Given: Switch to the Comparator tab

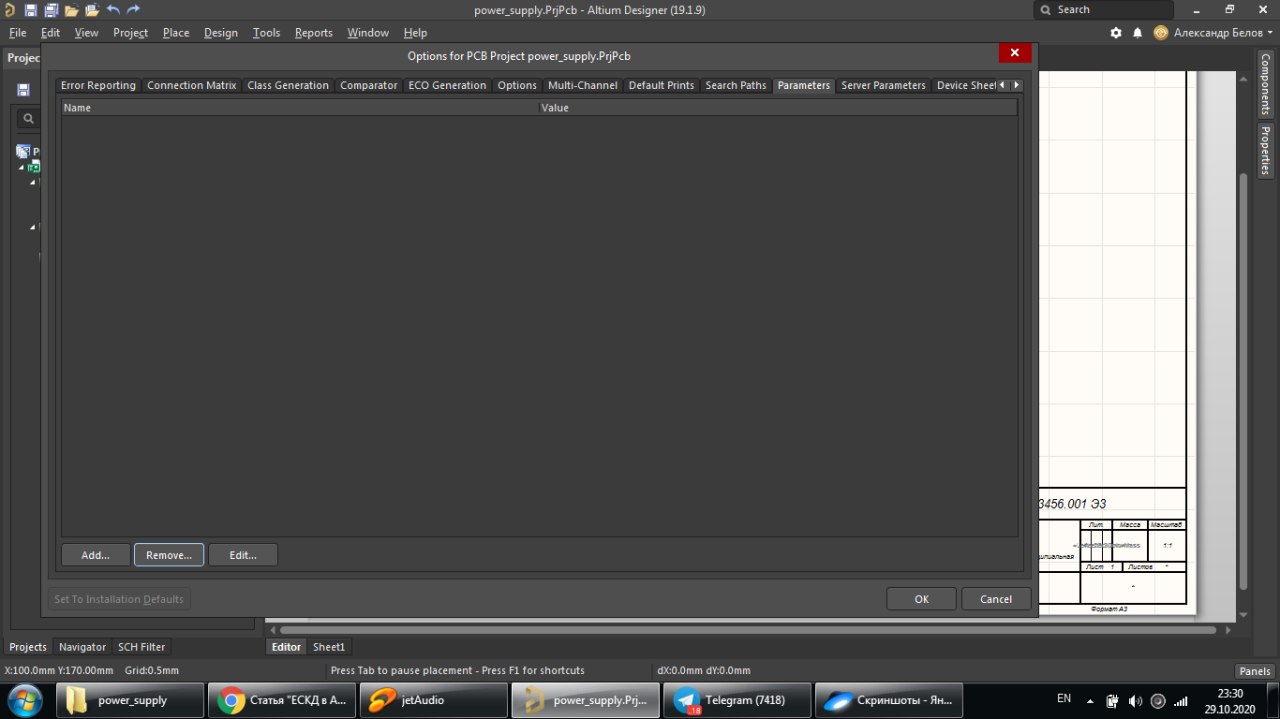Looking at the screenshot, I should (x=369, y=85).
